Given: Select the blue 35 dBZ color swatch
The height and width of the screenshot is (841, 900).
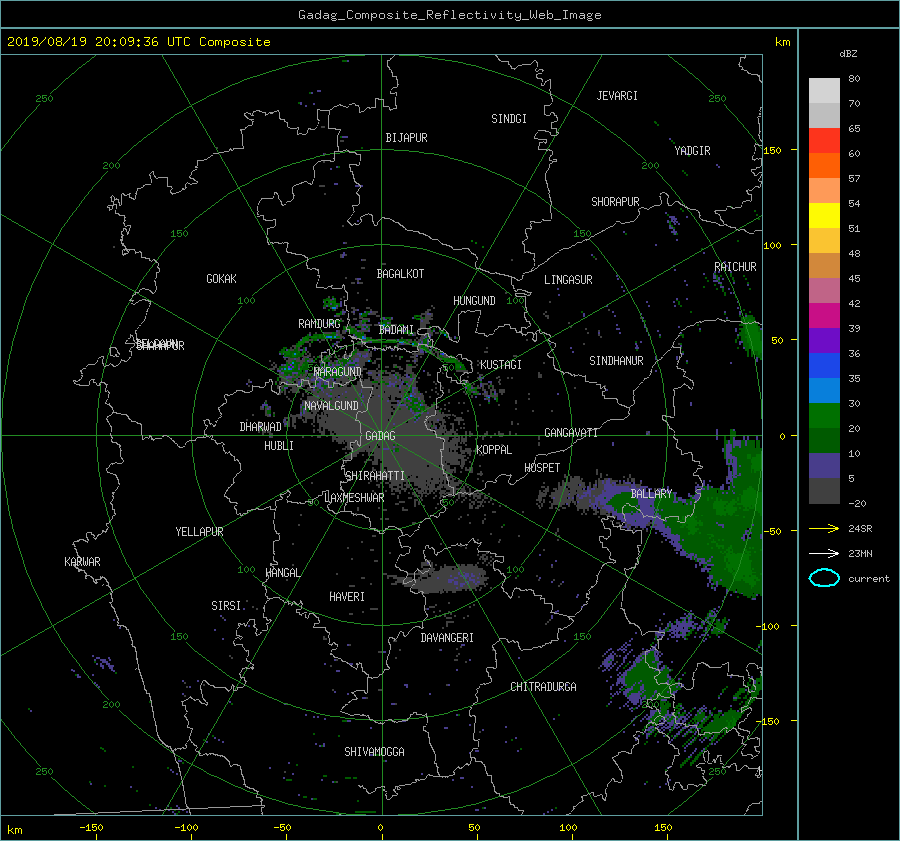Looking at the screenshot, I should (824, 366).
